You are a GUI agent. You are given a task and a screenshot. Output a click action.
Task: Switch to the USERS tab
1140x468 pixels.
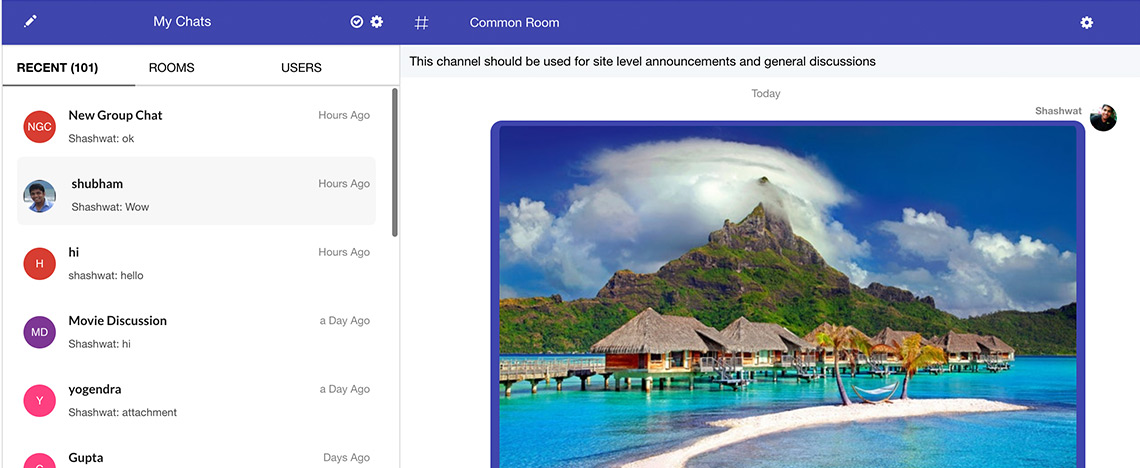301,68
